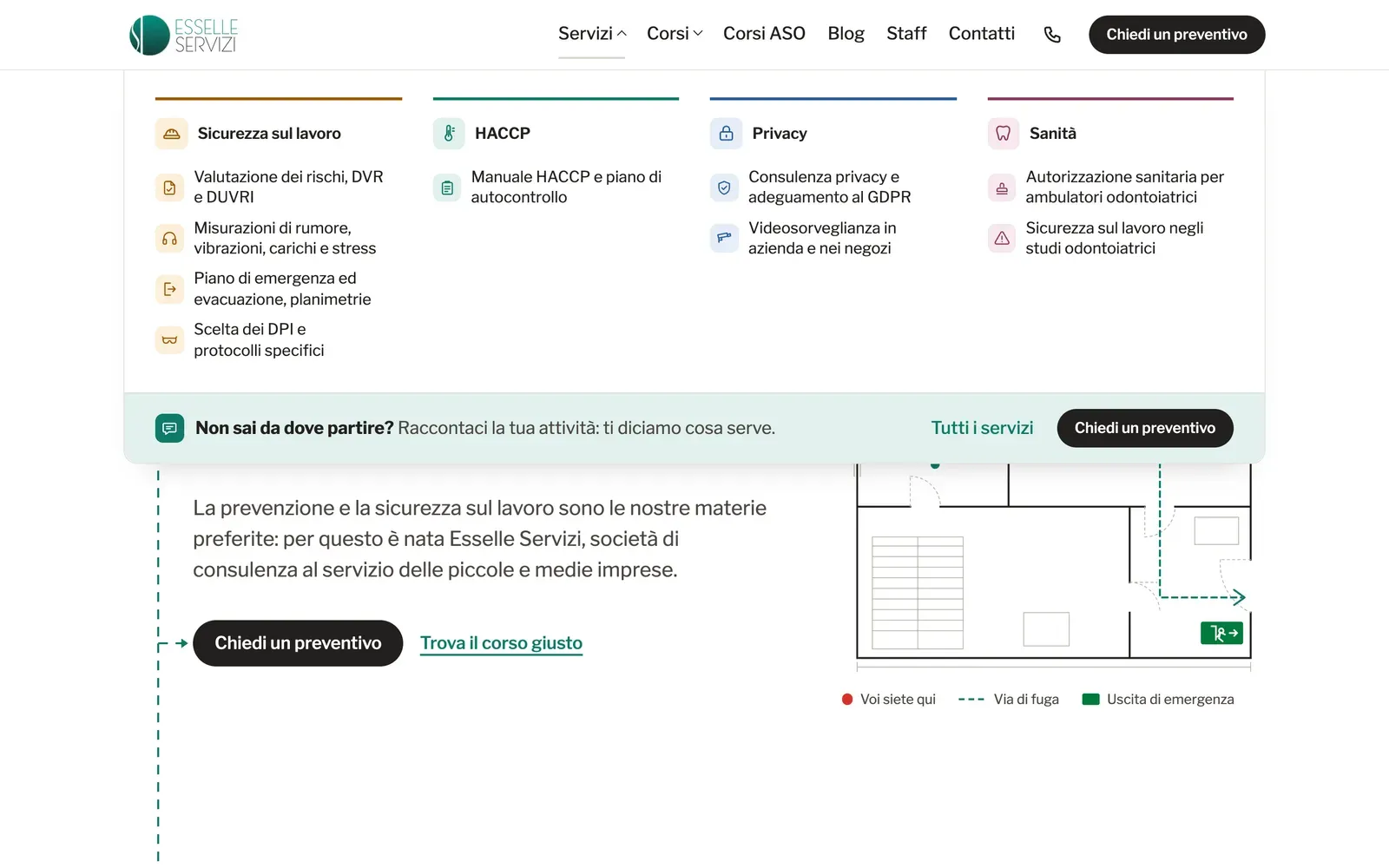
Task: Open Scelta dei DPI e protocolli specifici
Action: tap(259, 340)
